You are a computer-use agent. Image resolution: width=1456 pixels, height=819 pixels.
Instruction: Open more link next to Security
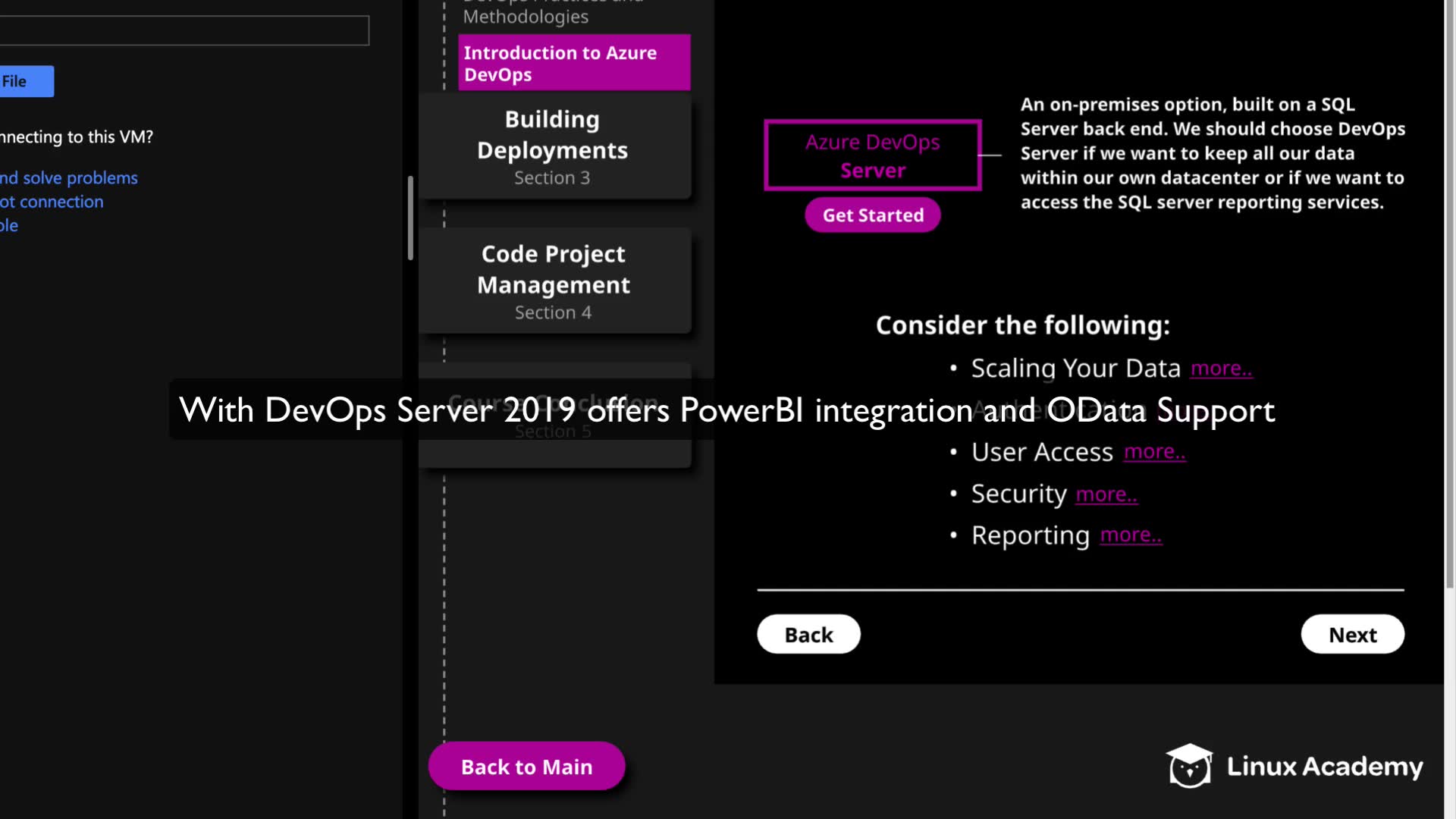[1106, 494]
